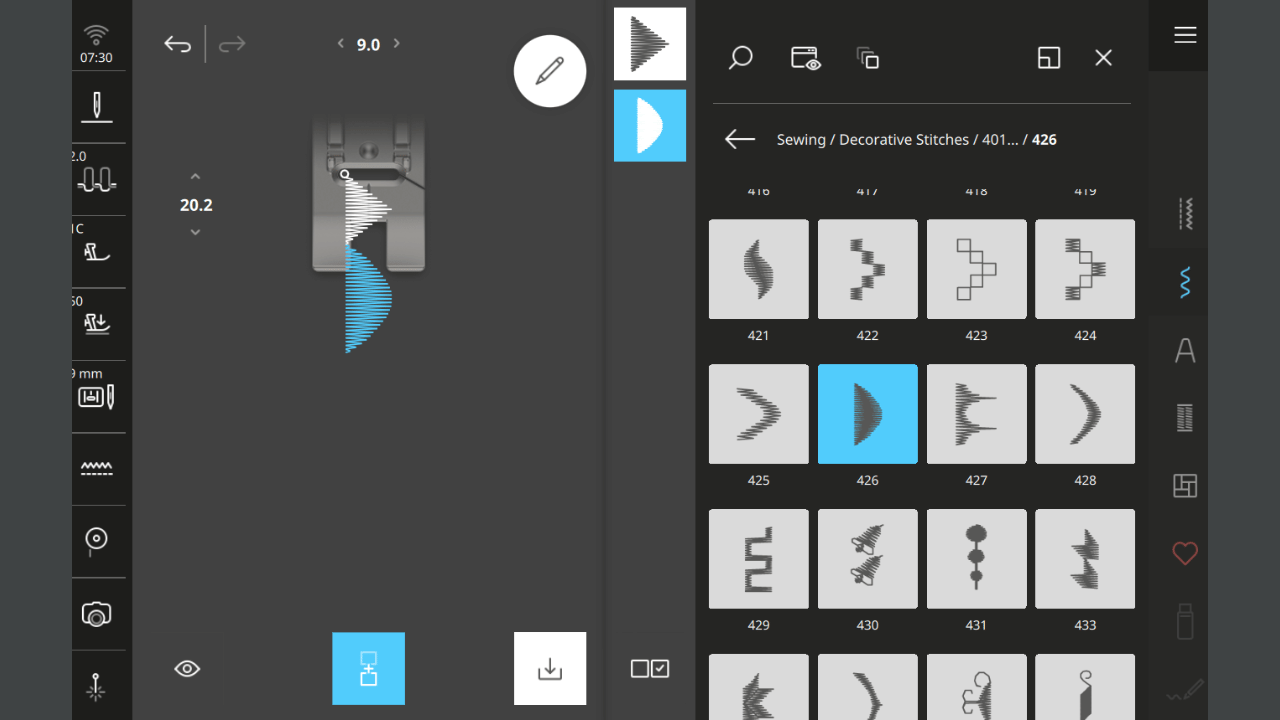Screen dimensions: 1280x720
Task: Switch to quilting stitches tab
Action: (x=1185, y=486)
